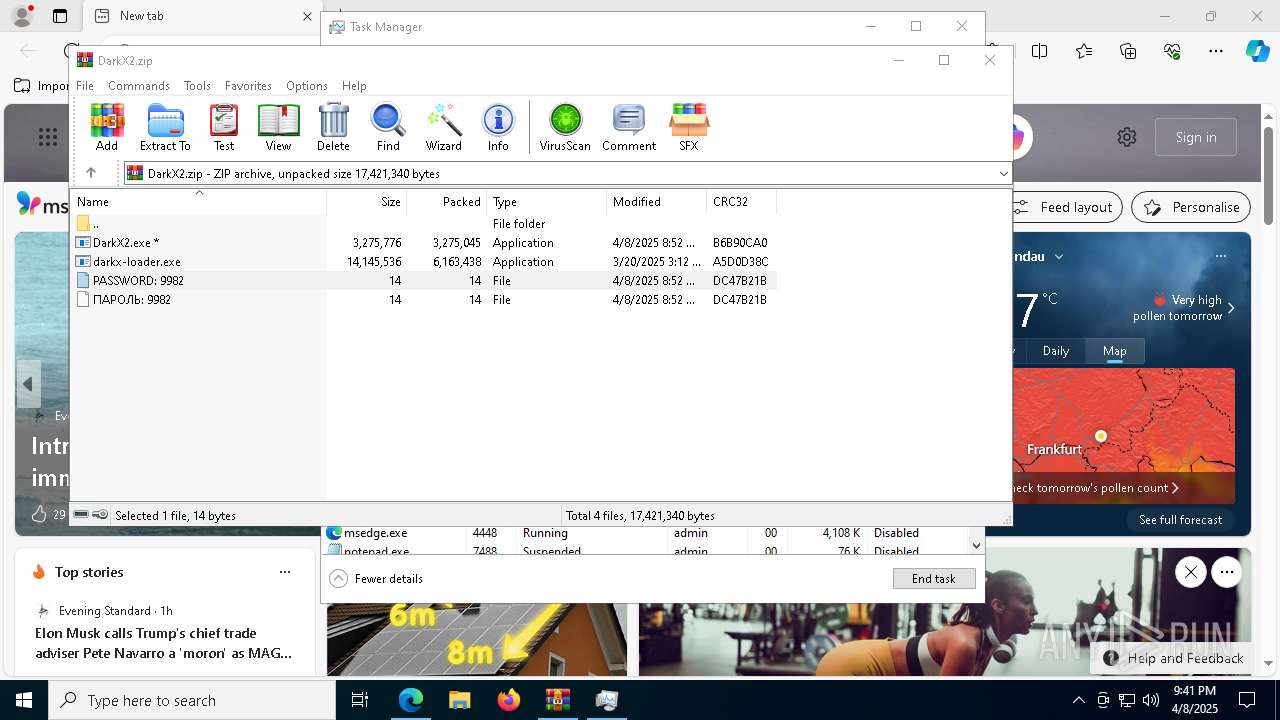Click Feed layout button
Image resolution: width=1280 pixels, height=720 pixels.
(x=1064, y=207)
